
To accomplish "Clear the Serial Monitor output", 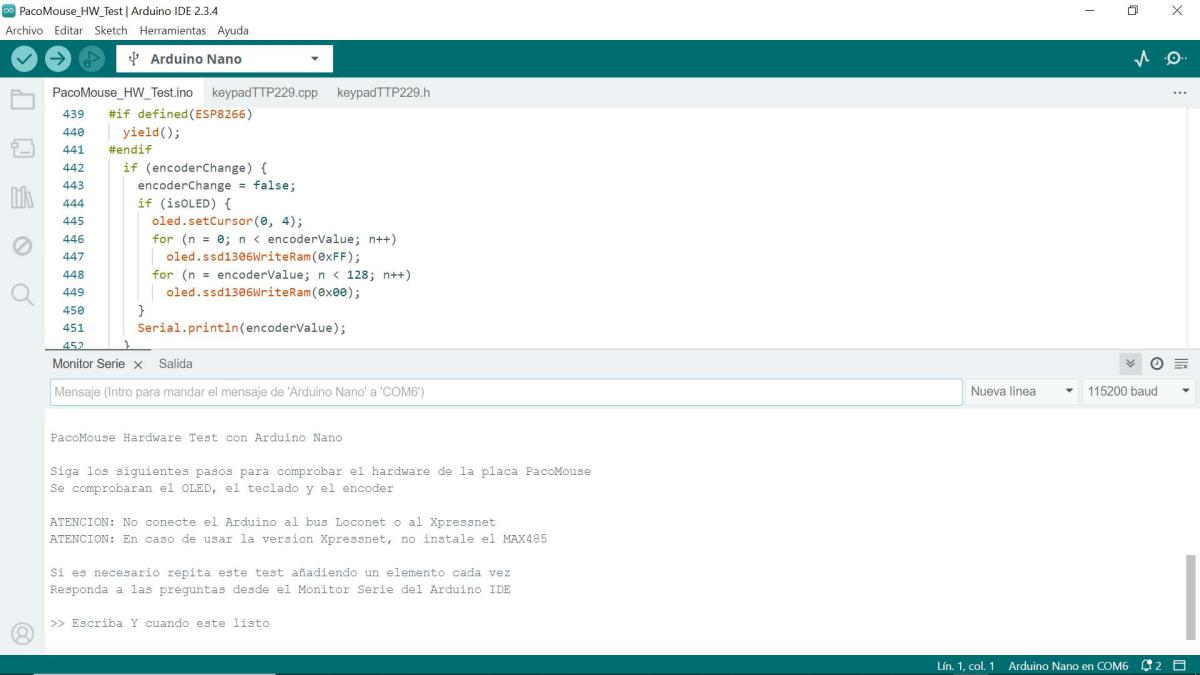I will coord(1181,364).
